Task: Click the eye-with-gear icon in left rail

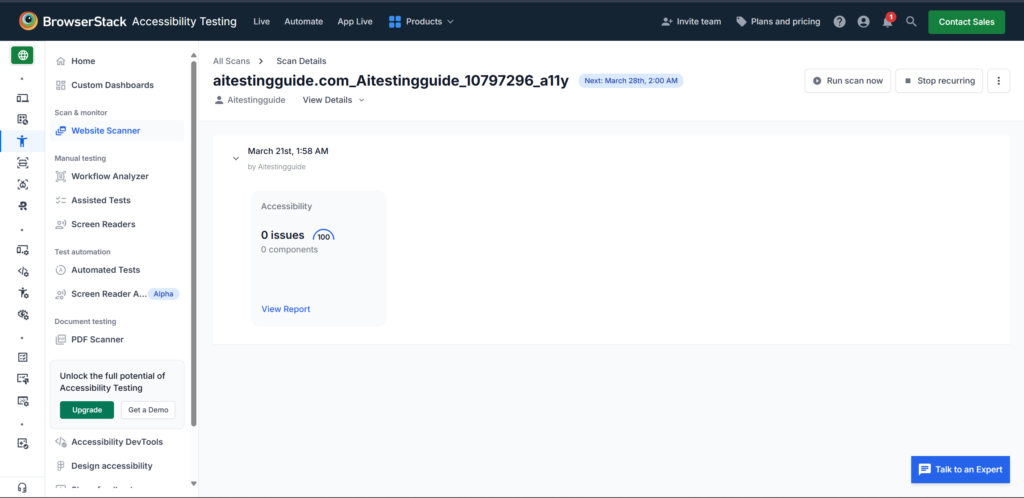Action: coord(23,315)
